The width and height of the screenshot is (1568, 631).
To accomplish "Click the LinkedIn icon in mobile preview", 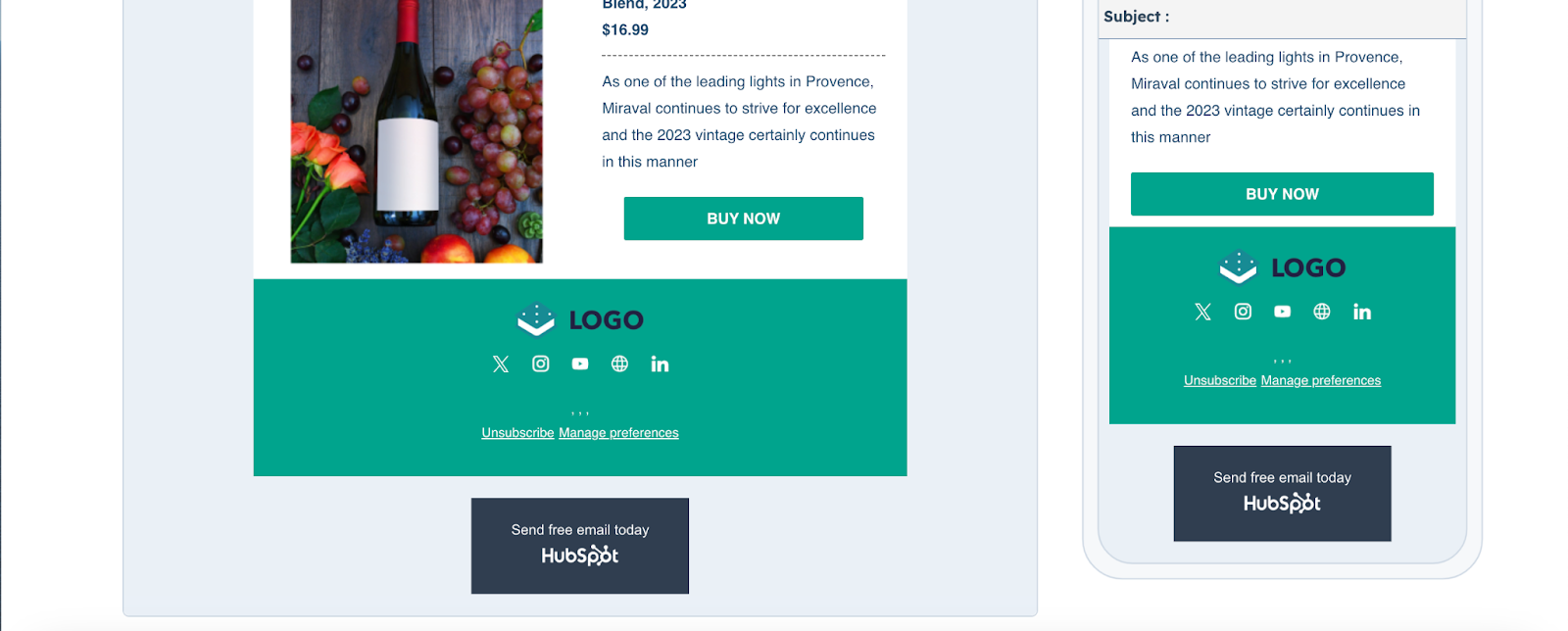I will click(1361, 312).
